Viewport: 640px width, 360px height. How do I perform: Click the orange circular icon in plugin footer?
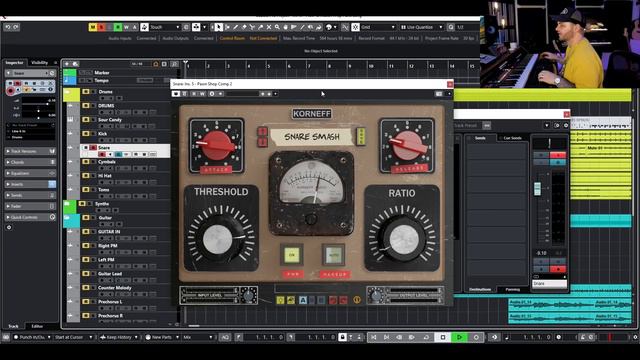(357, 300)
